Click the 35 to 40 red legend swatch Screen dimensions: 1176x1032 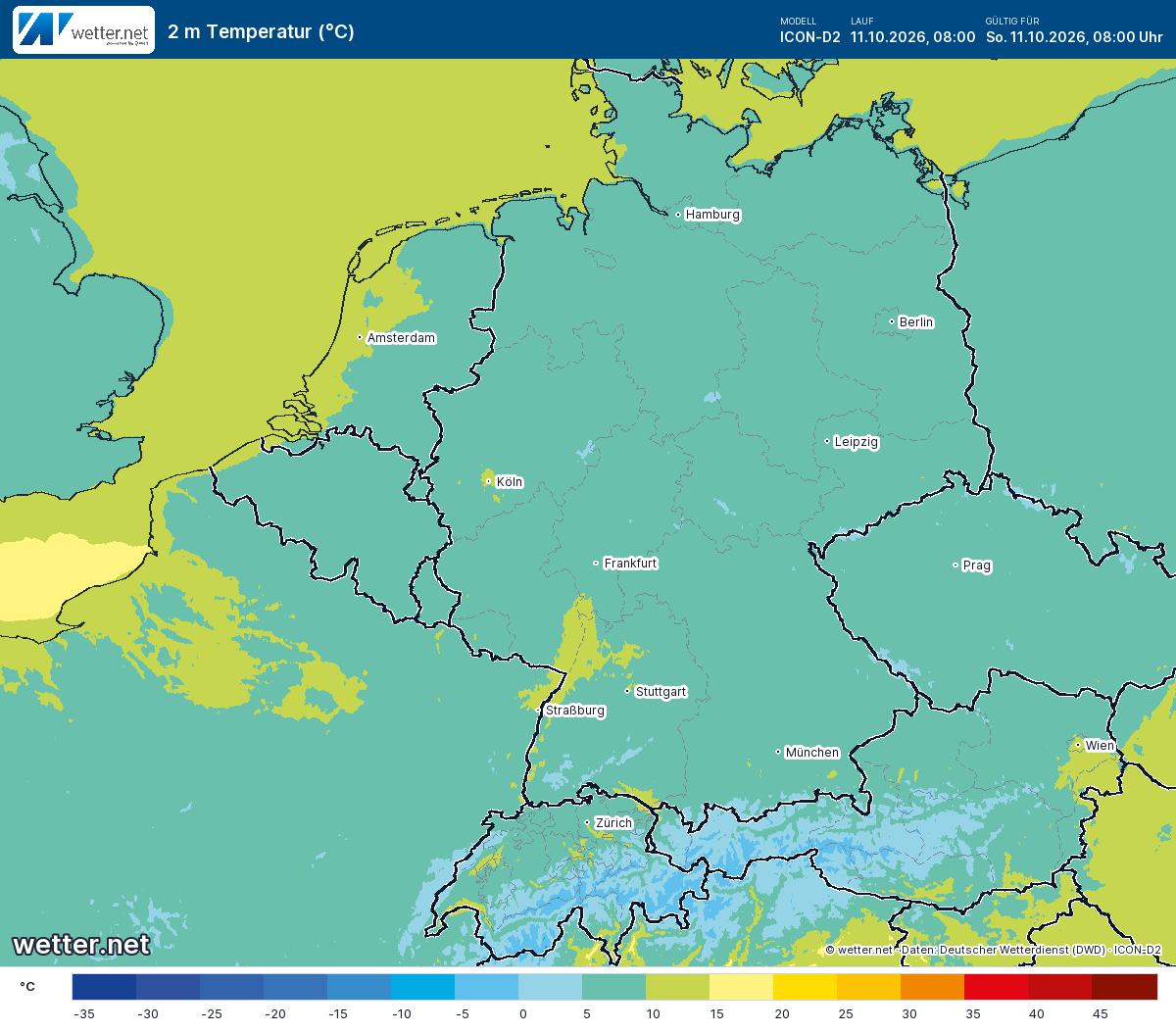coord(996,987)
